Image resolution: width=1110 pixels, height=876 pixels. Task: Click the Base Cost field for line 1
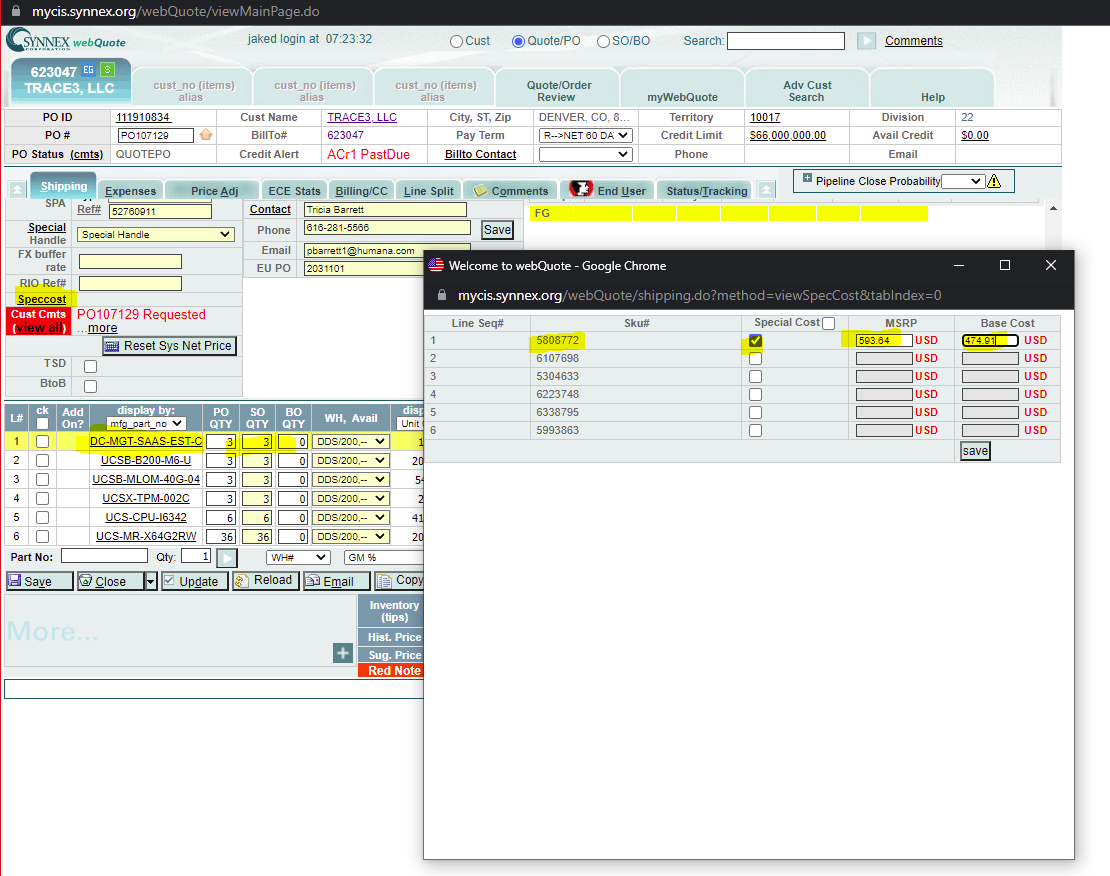point(990,341)
